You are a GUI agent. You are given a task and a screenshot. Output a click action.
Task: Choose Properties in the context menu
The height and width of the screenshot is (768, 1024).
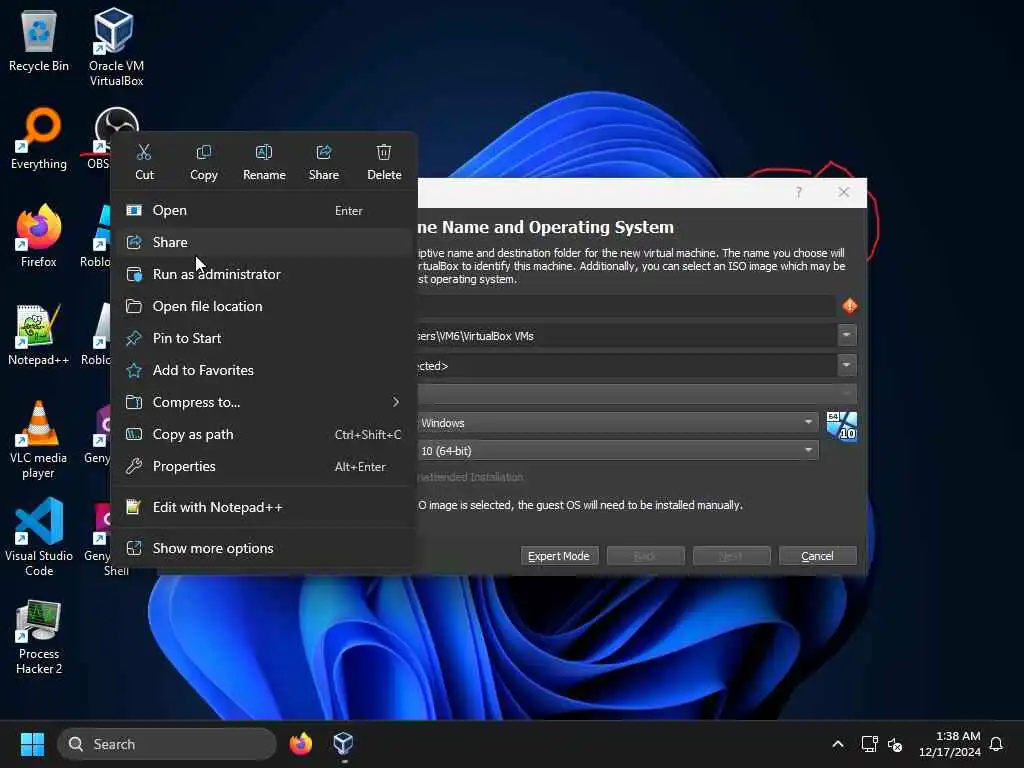264,466
